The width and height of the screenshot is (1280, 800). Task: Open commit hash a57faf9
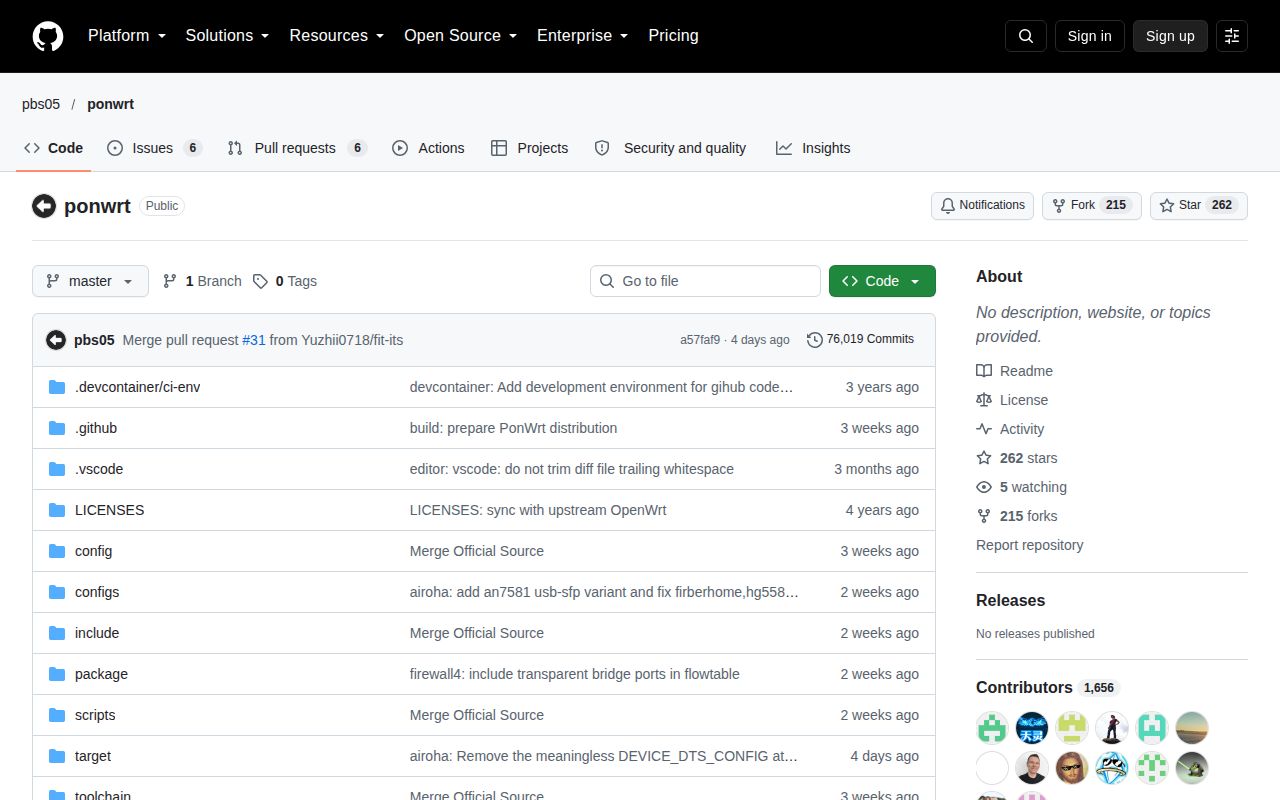pyautogui.click(x=700, y=340)
